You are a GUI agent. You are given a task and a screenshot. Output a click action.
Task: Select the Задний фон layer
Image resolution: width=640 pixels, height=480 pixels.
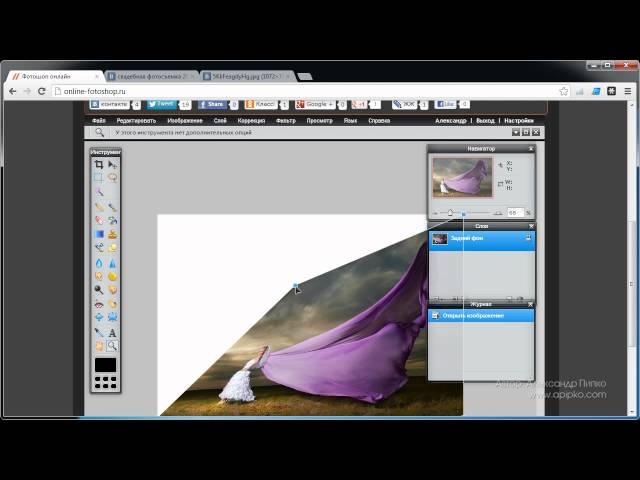point(482,240)
